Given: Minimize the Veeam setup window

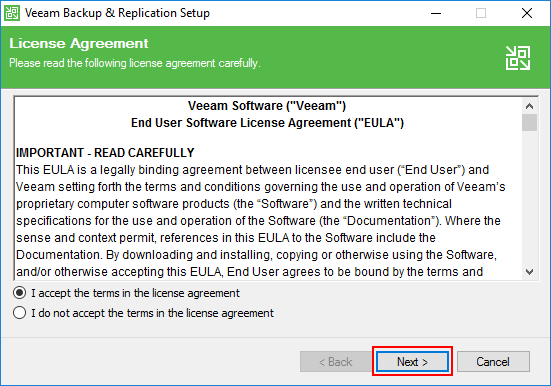Looking at the screenshot, I should click(436, 13).
